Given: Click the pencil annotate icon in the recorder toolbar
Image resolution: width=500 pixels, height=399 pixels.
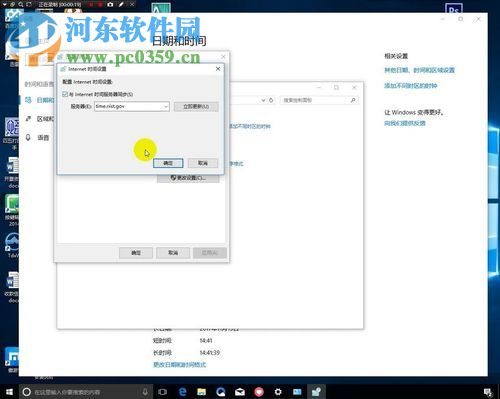Looking at the screenshot, I should (x=121, y=4).
